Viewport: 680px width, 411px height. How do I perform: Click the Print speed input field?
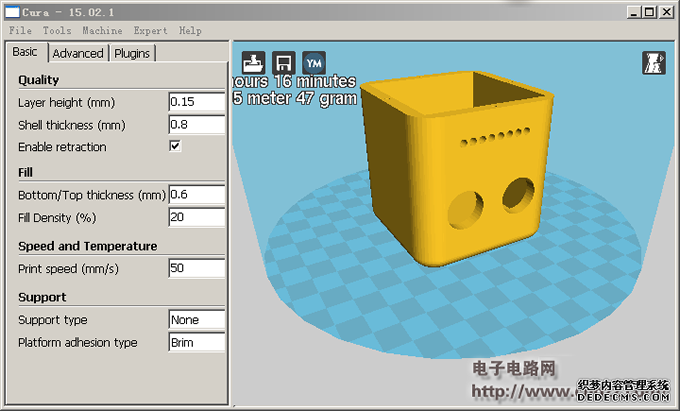point(196,268)
